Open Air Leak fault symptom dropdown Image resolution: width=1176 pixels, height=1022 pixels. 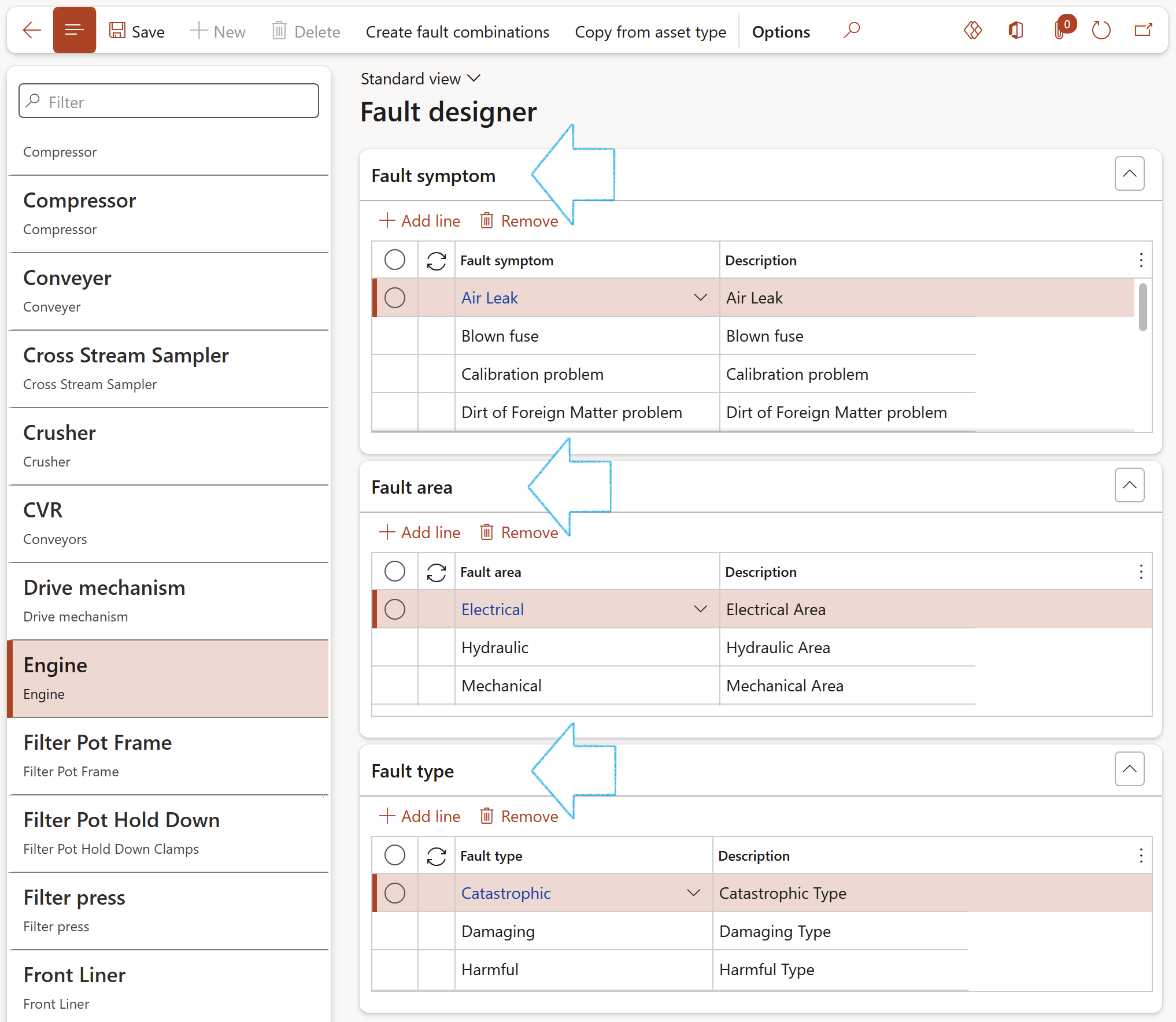[700, 298]
